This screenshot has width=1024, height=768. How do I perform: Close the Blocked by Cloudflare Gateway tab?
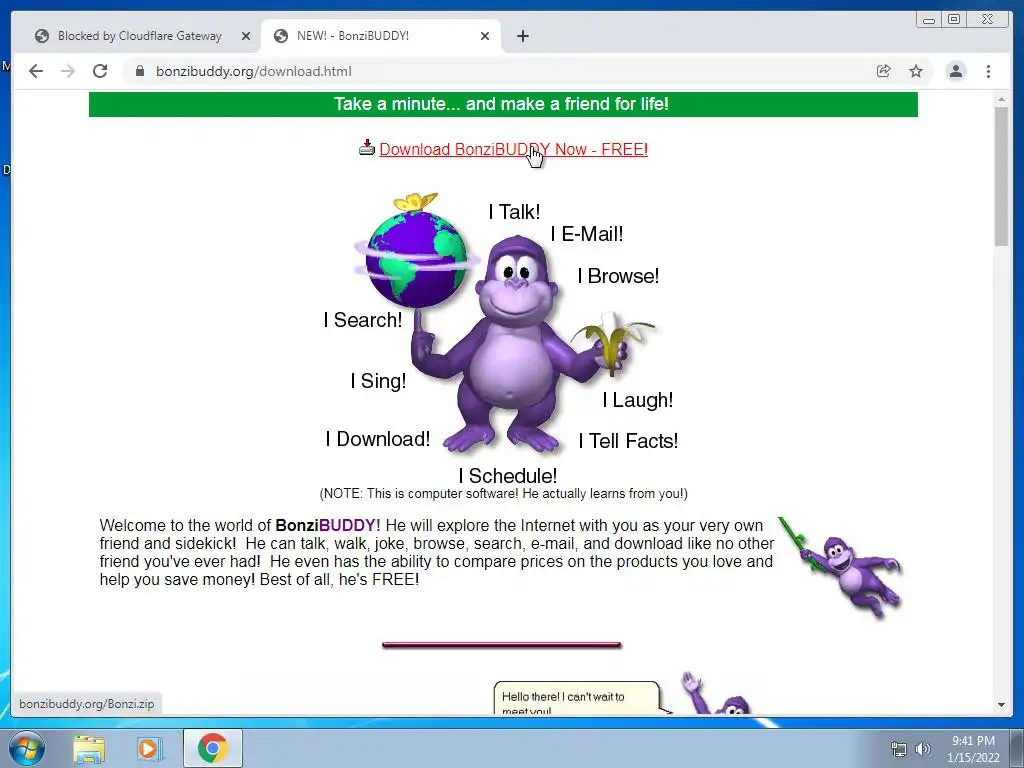pyautogui.click(x=246, y=36)
